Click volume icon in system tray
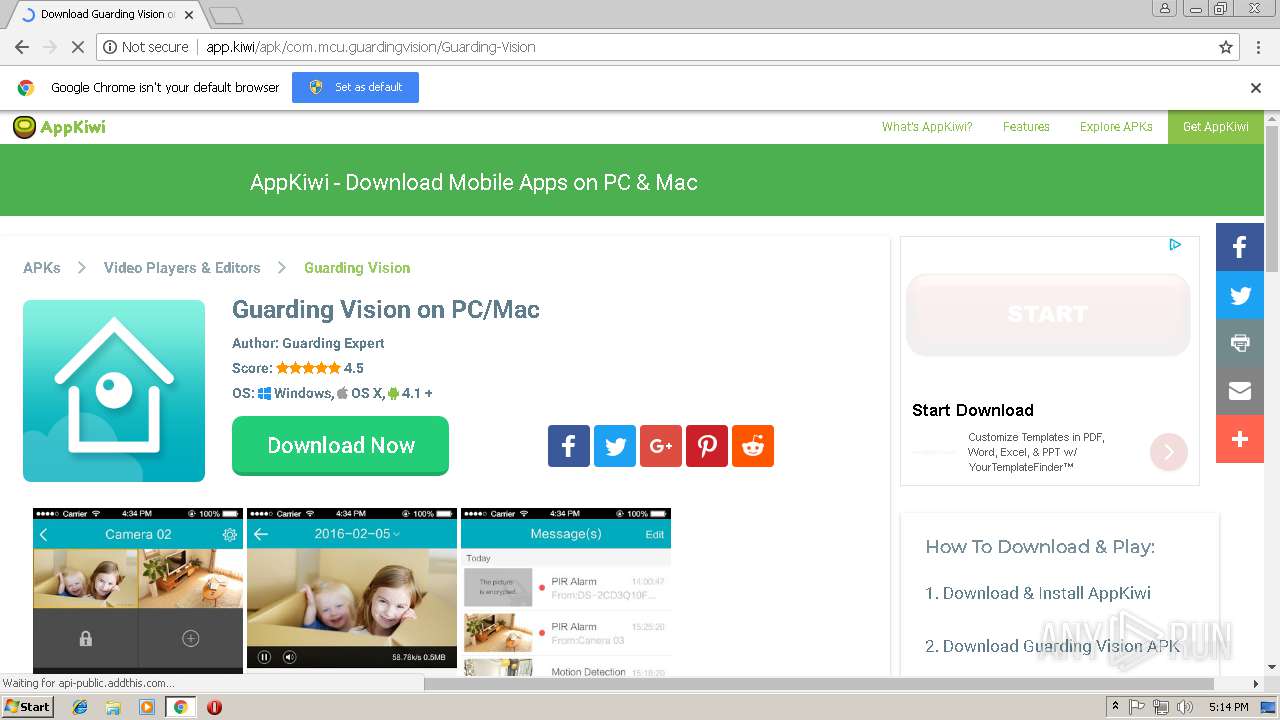The image size is (1280, 720). point(1185,707)
